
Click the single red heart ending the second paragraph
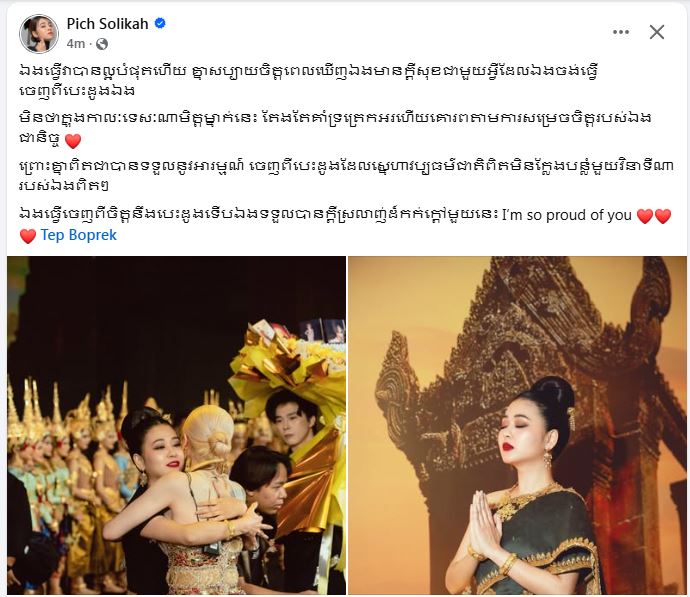tap(73, 141)
